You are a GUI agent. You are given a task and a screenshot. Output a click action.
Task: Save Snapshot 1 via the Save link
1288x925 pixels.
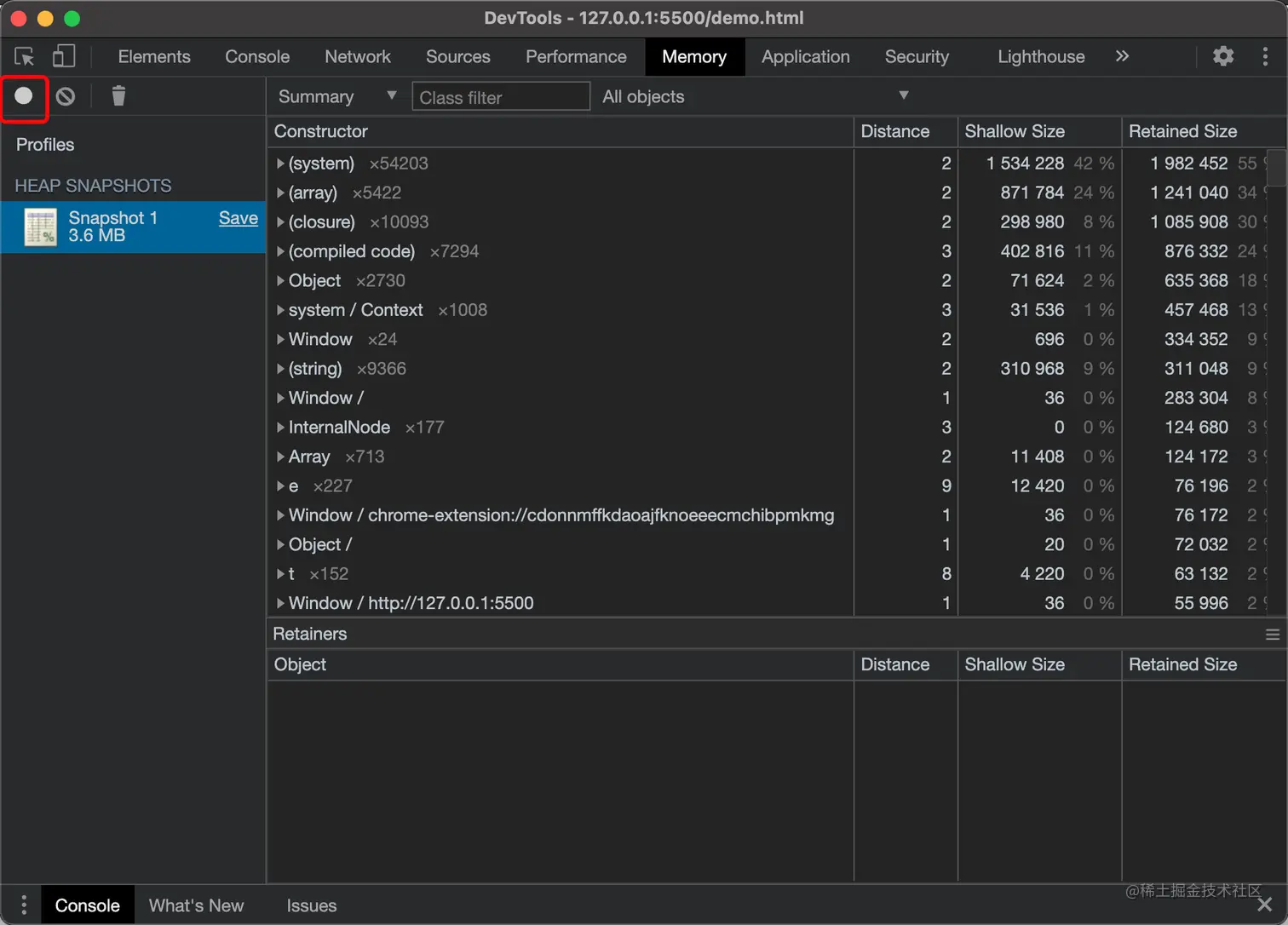239,218
